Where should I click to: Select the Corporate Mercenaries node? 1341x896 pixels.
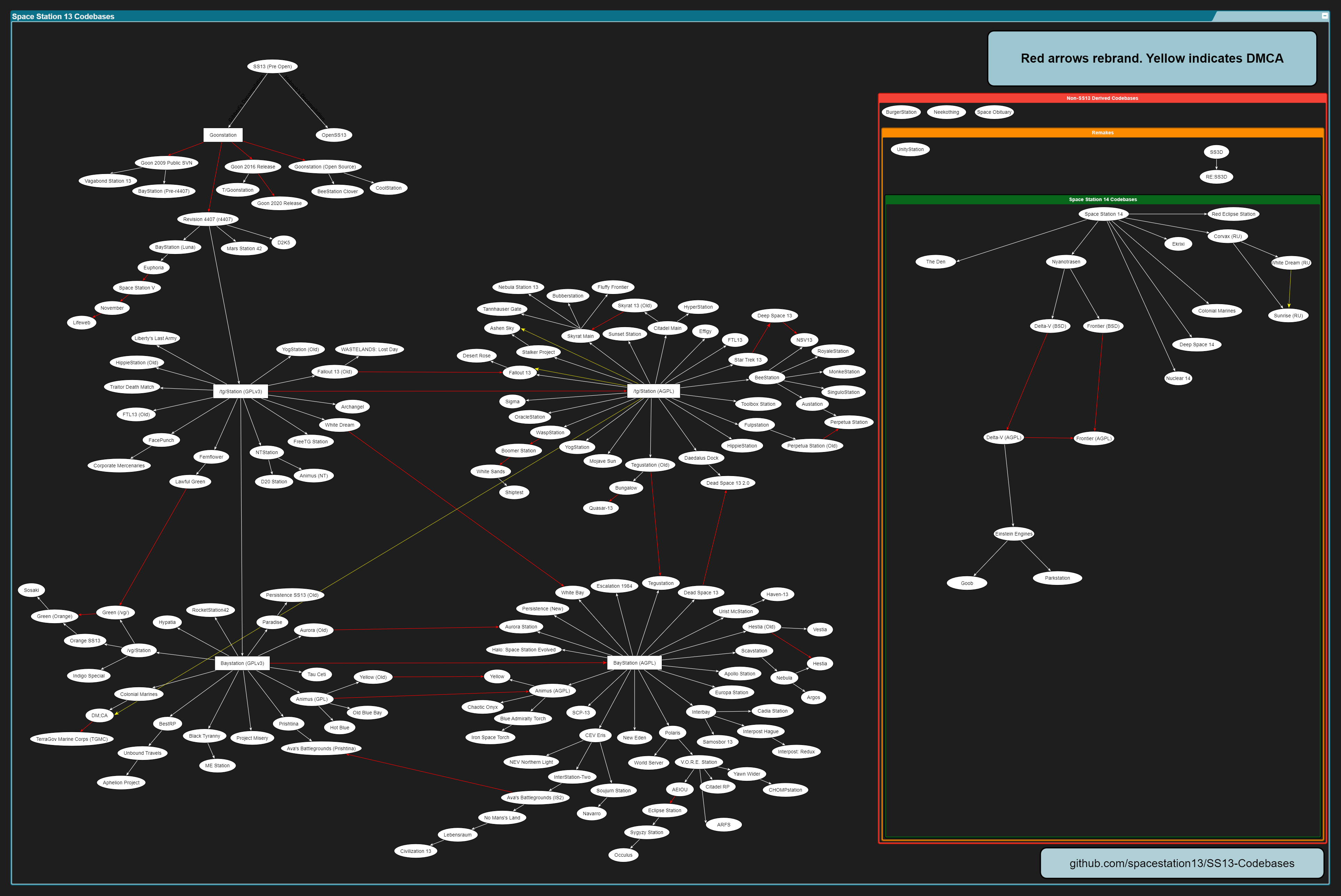click(x=119, y=465)
